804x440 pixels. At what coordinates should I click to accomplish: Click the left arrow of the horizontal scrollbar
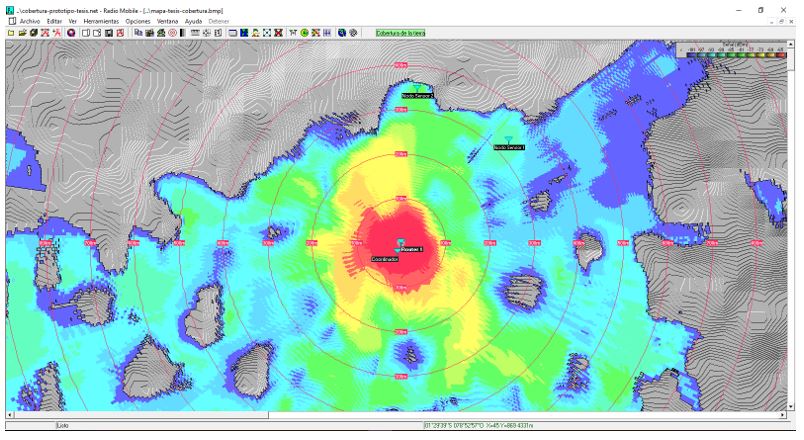[9, 414]
